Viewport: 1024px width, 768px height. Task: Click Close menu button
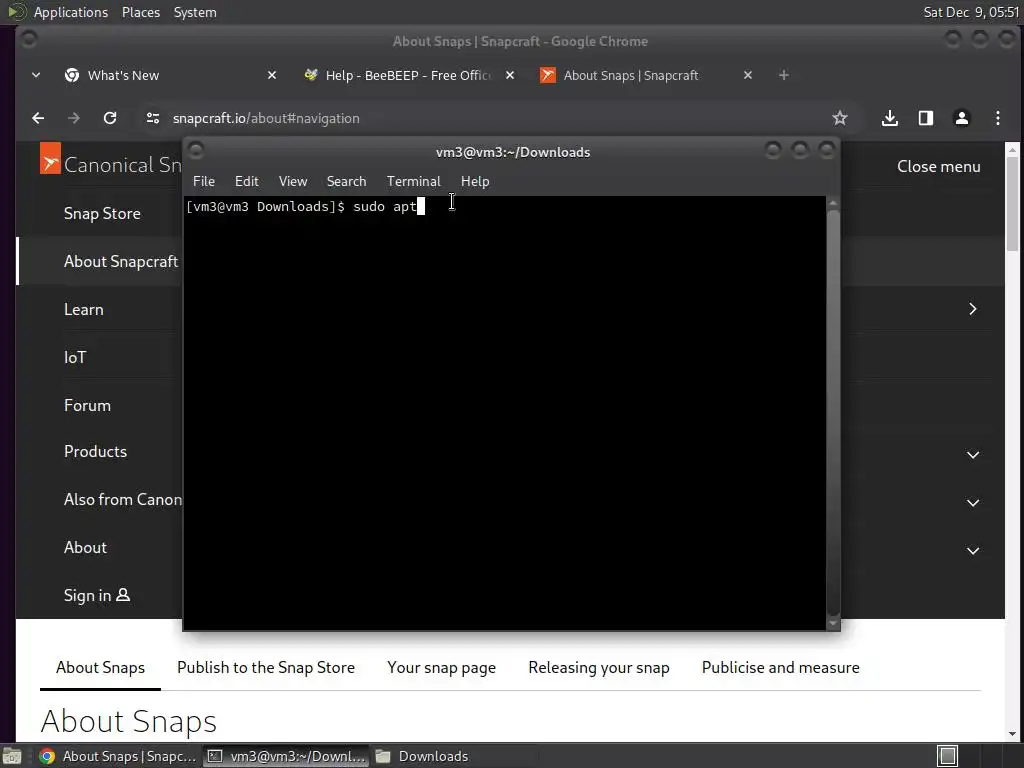[938, 167]
